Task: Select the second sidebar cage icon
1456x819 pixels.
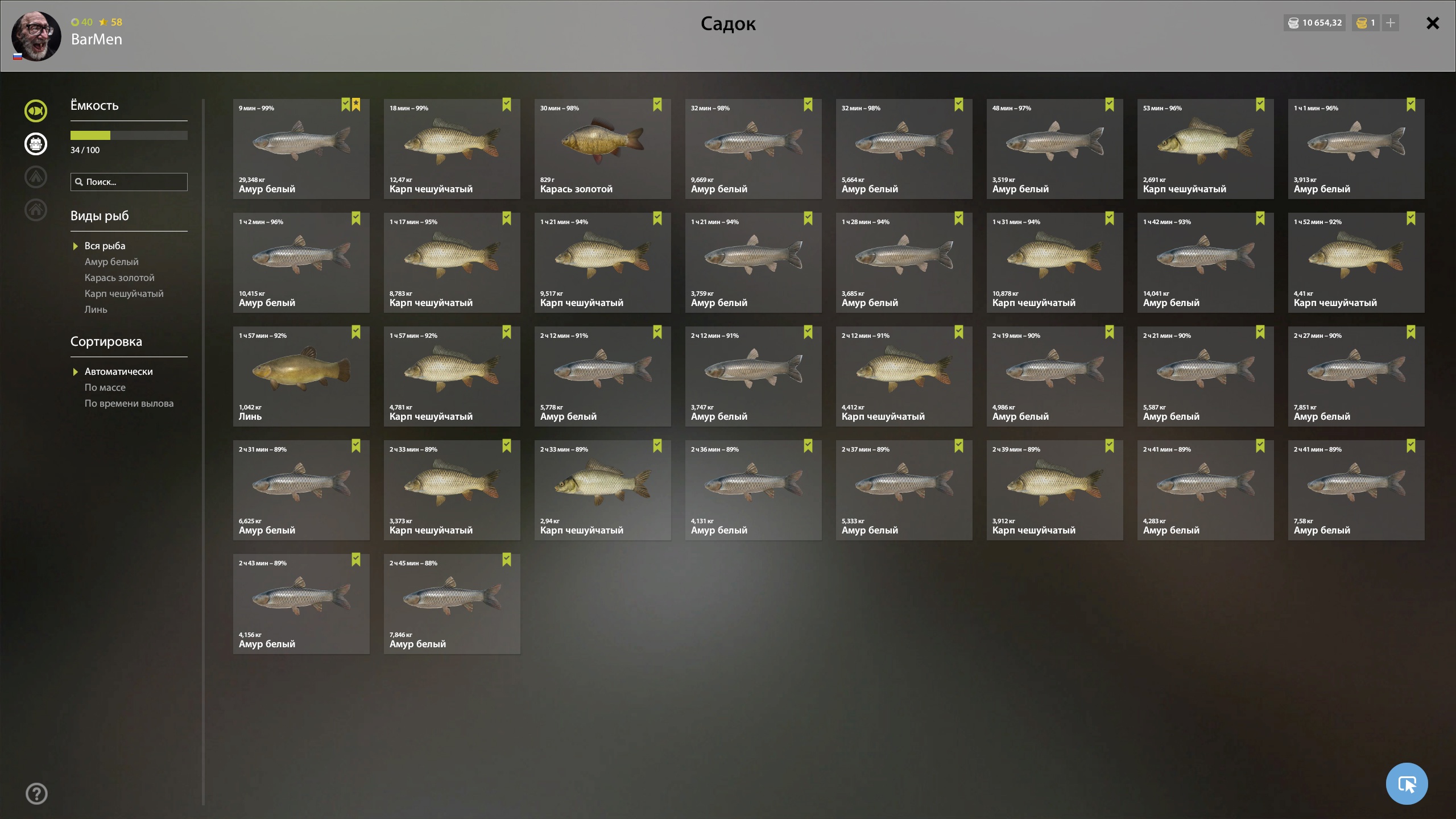Action: pyautogui.click(x=35, y=143)
